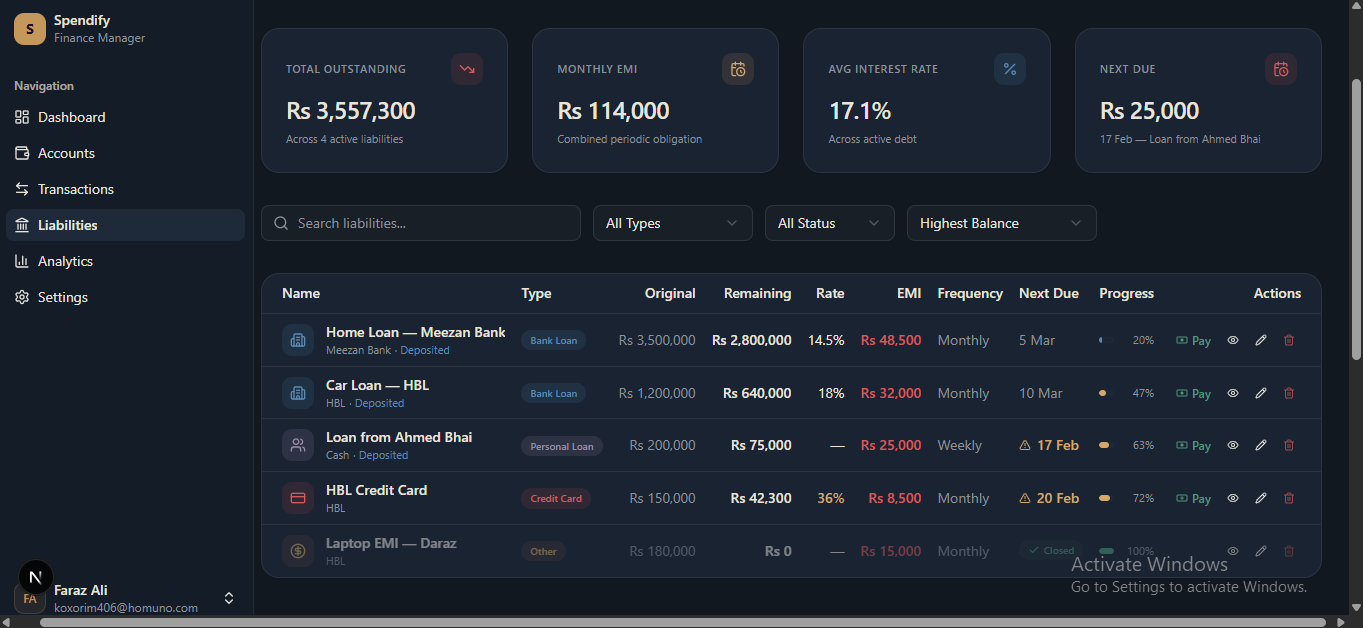Click the Search liabilities input field
The width and height of the screenshot is (1363, 628).
click(420, 222)
